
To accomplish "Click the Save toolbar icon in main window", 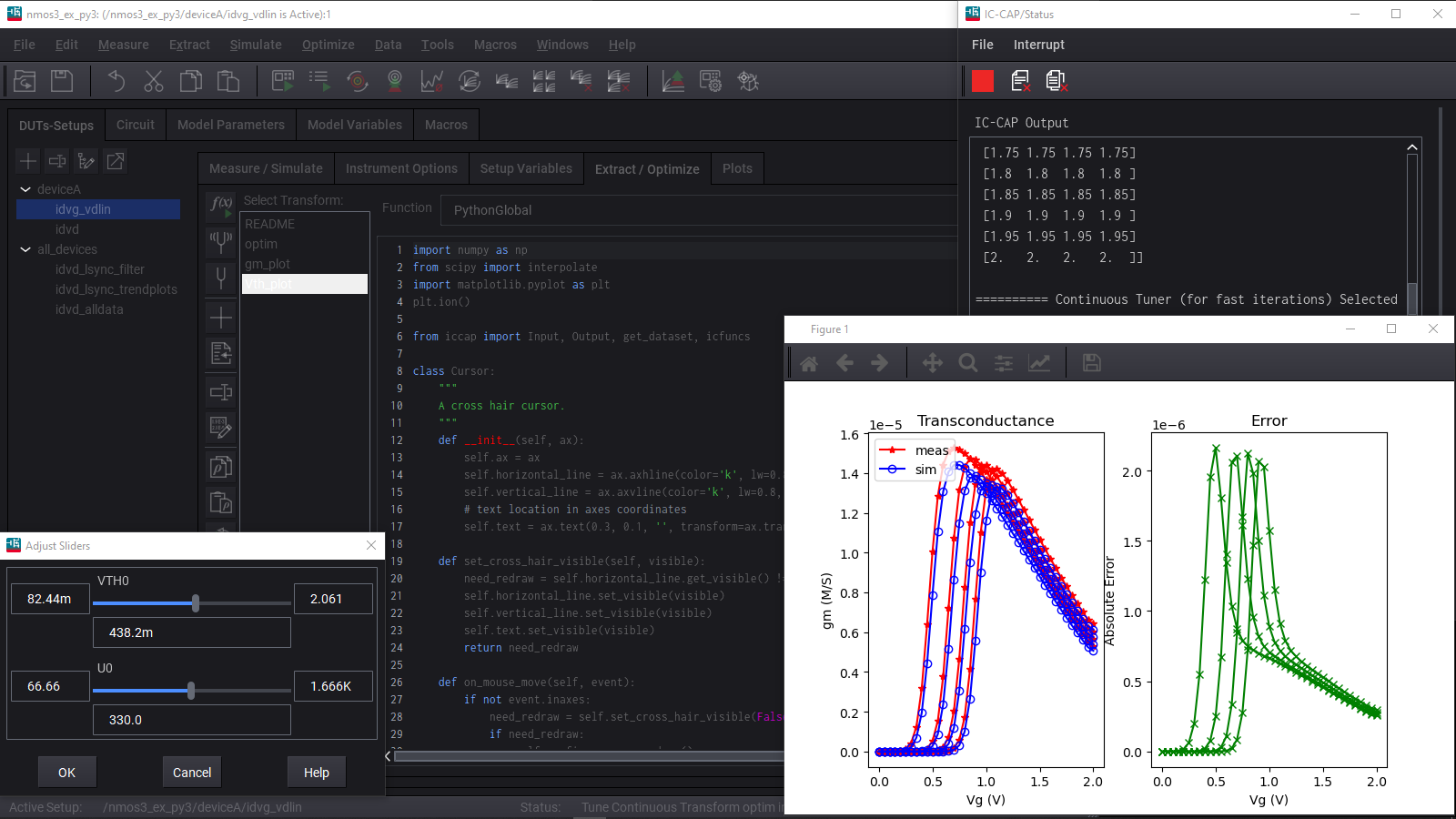I will tap(62, 81).
